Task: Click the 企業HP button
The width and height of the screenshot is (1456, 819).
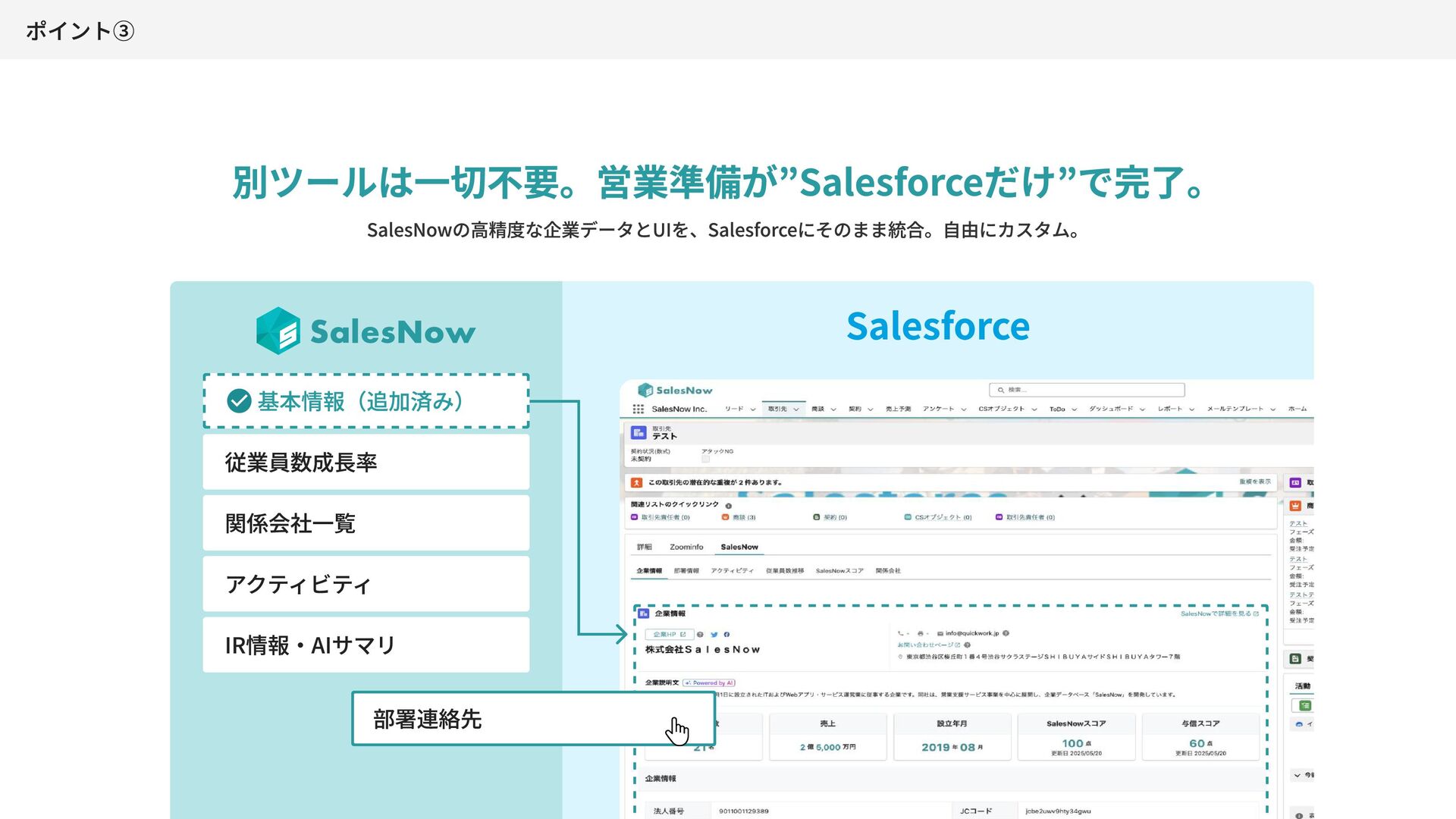Action: tap(670, 635)
